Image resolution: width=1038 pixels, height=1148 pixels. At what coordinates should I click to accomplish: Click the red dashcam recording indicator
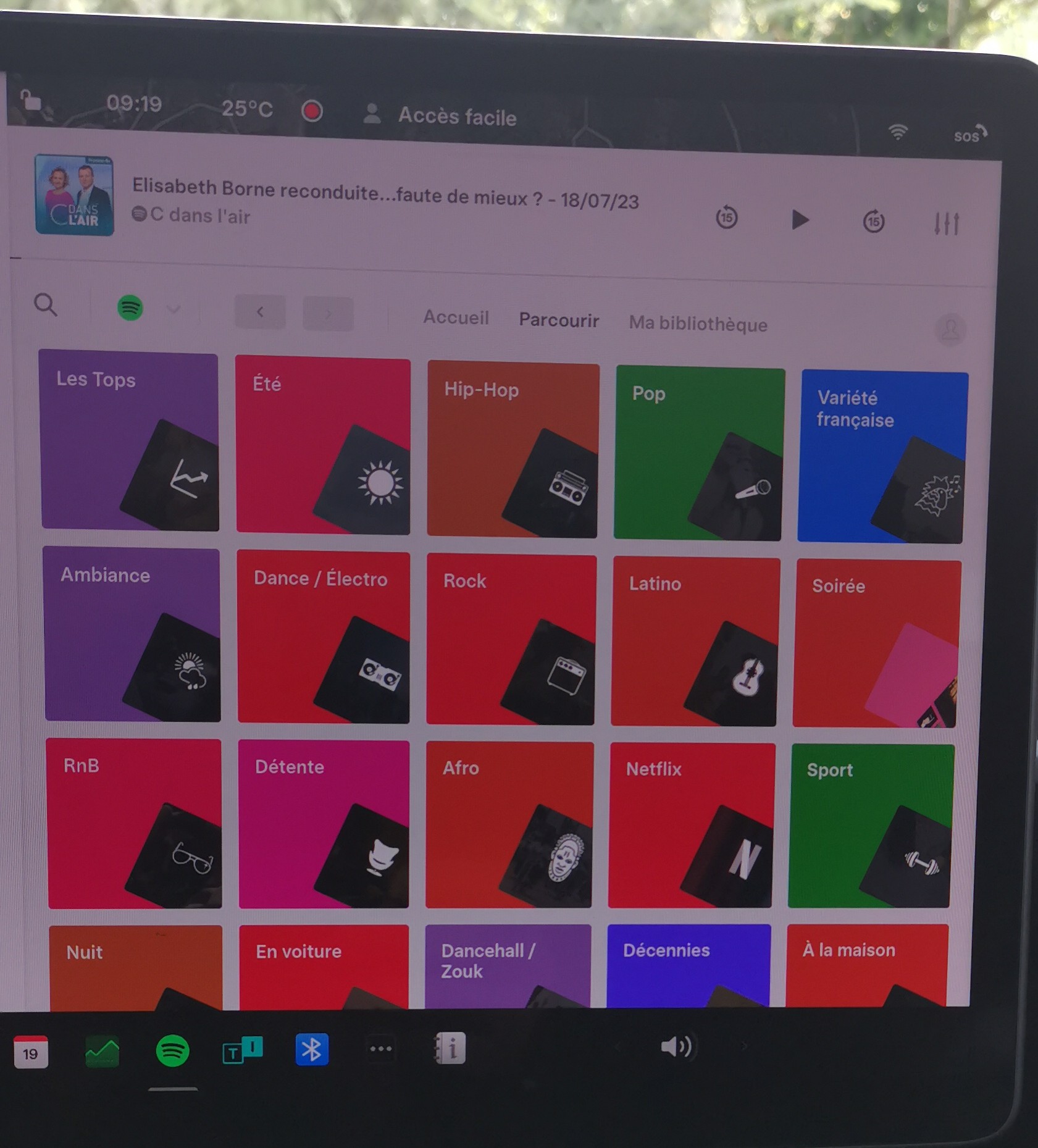pos(312,111)
